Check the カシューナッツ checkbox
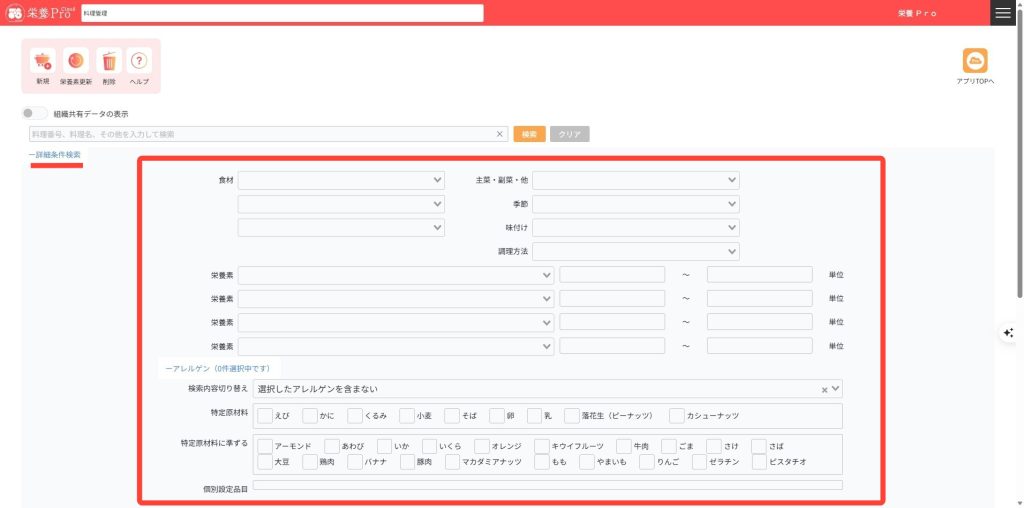1024x508 pixels. pos(677,416)
